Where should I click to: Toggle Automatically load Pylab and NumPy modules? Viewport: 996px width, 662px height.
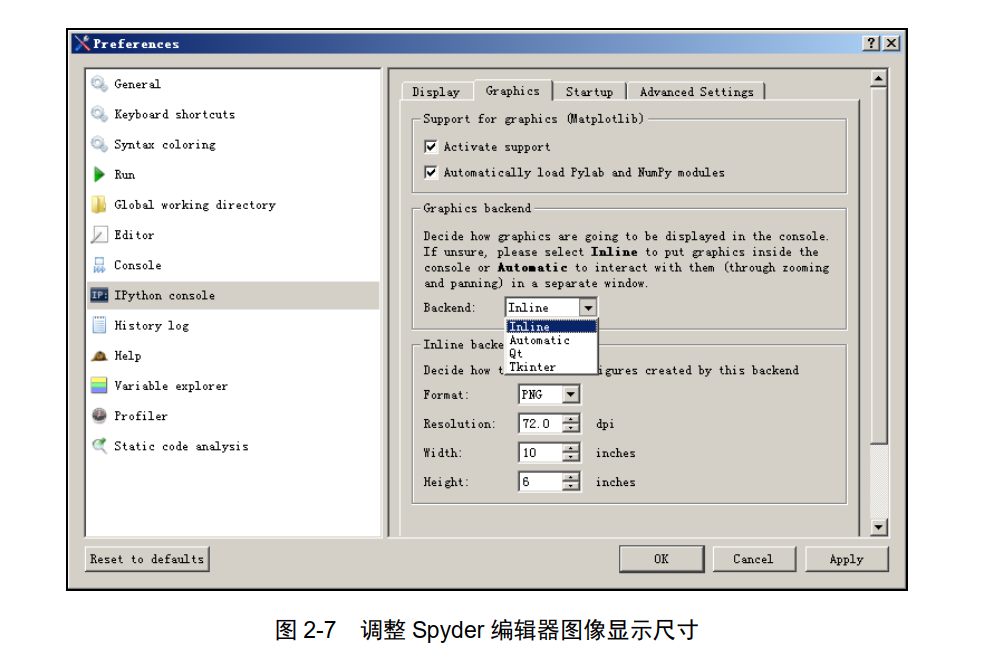tap(431, 172)
